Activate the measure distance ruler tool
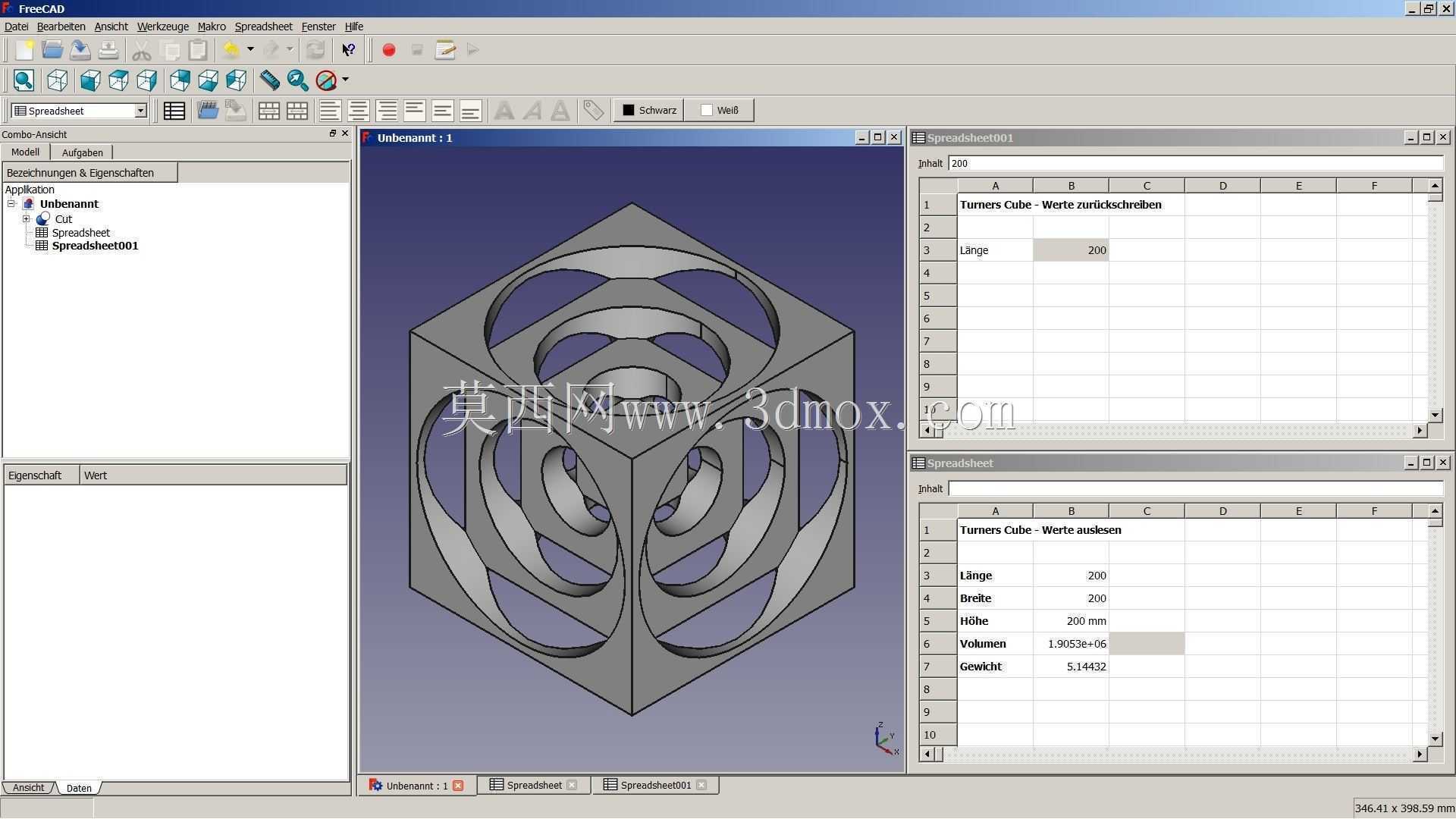This screenshot has height=819, width=1456. [269, 80]
